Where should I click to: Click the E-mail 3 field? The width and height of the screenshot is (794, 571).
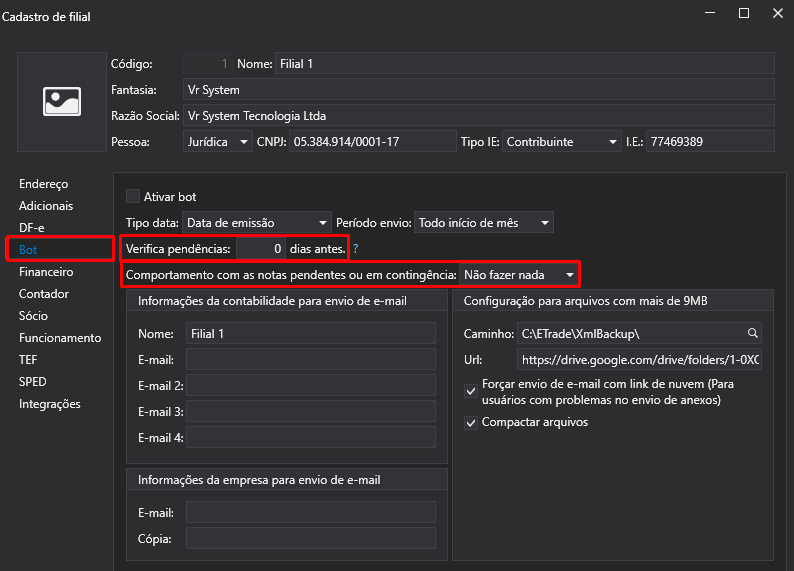tap(311, 412)
